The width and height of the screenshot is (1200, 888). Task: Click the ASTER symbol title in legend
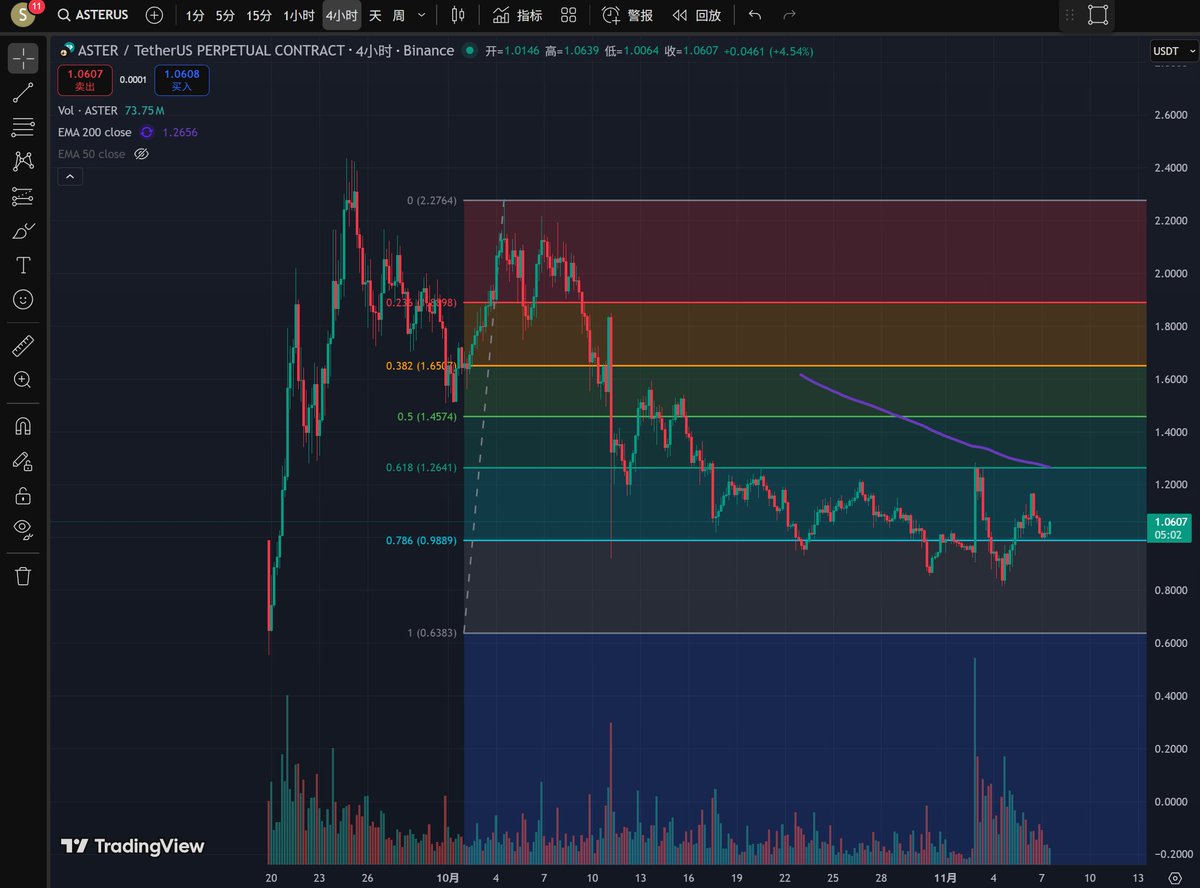click(x=267, y=50)
